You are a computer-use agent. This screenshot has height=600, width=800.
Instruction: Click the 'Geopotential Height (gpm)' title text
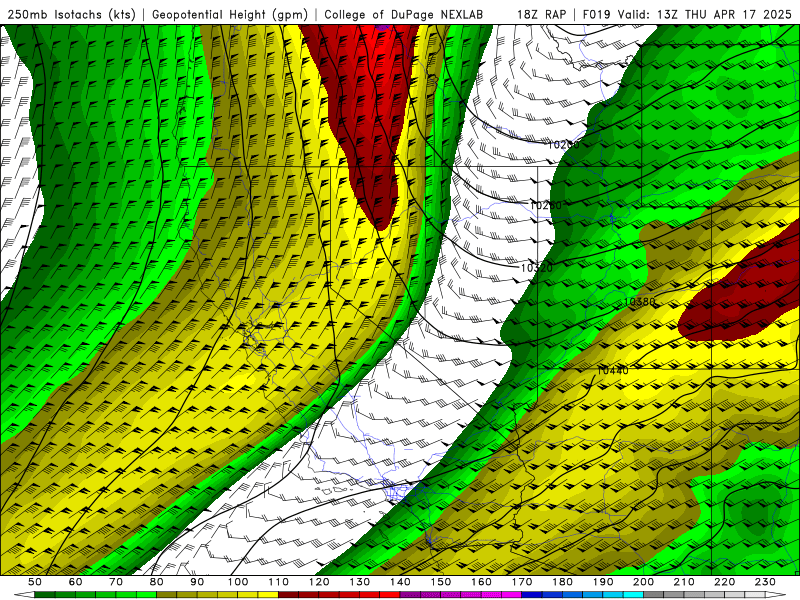tap(230, 15)
